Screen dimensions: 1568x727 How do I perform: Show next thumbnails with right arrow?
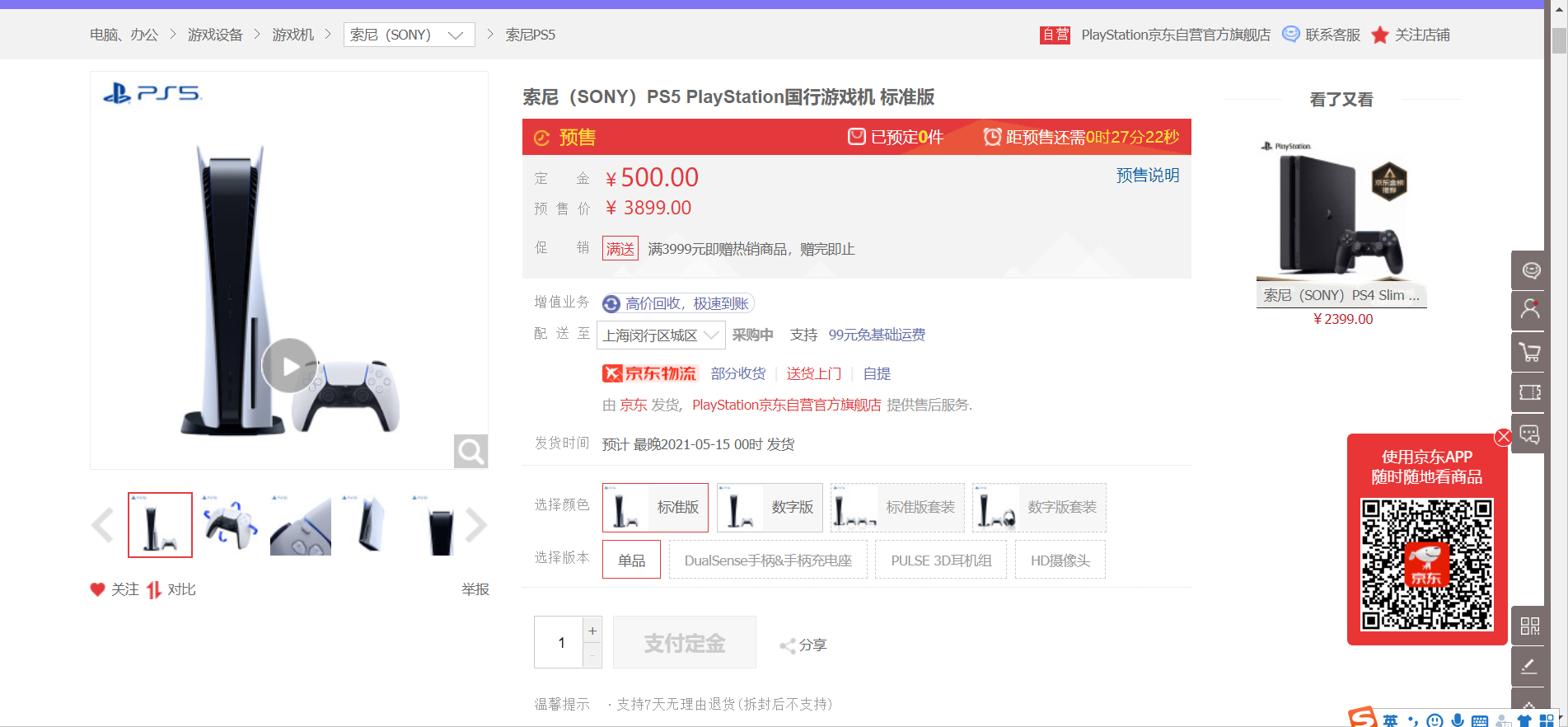click(x=476, y=525)
